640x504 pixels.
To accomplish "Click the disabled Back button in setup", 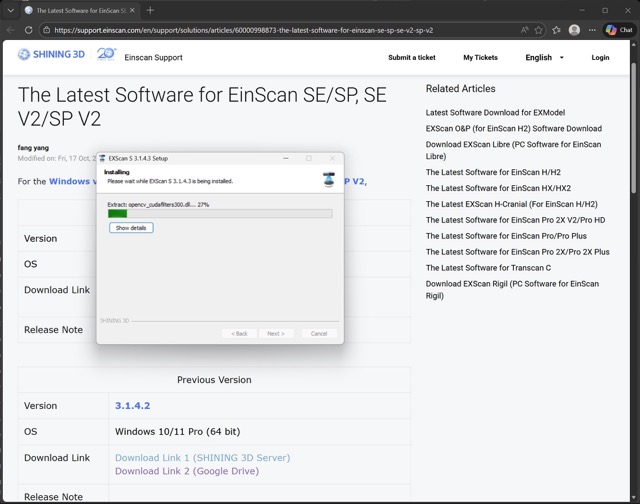I will pyautogui.click(x=239, y=333).
